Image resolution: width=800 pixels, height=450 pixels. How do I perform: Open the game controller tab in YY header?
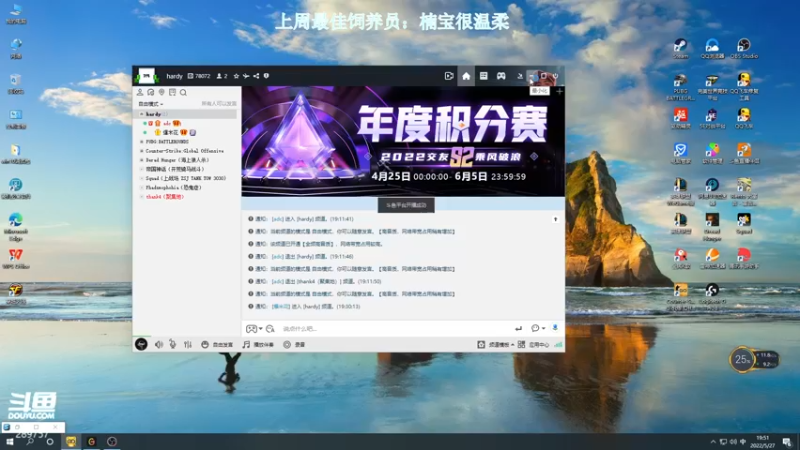point(501,76)
